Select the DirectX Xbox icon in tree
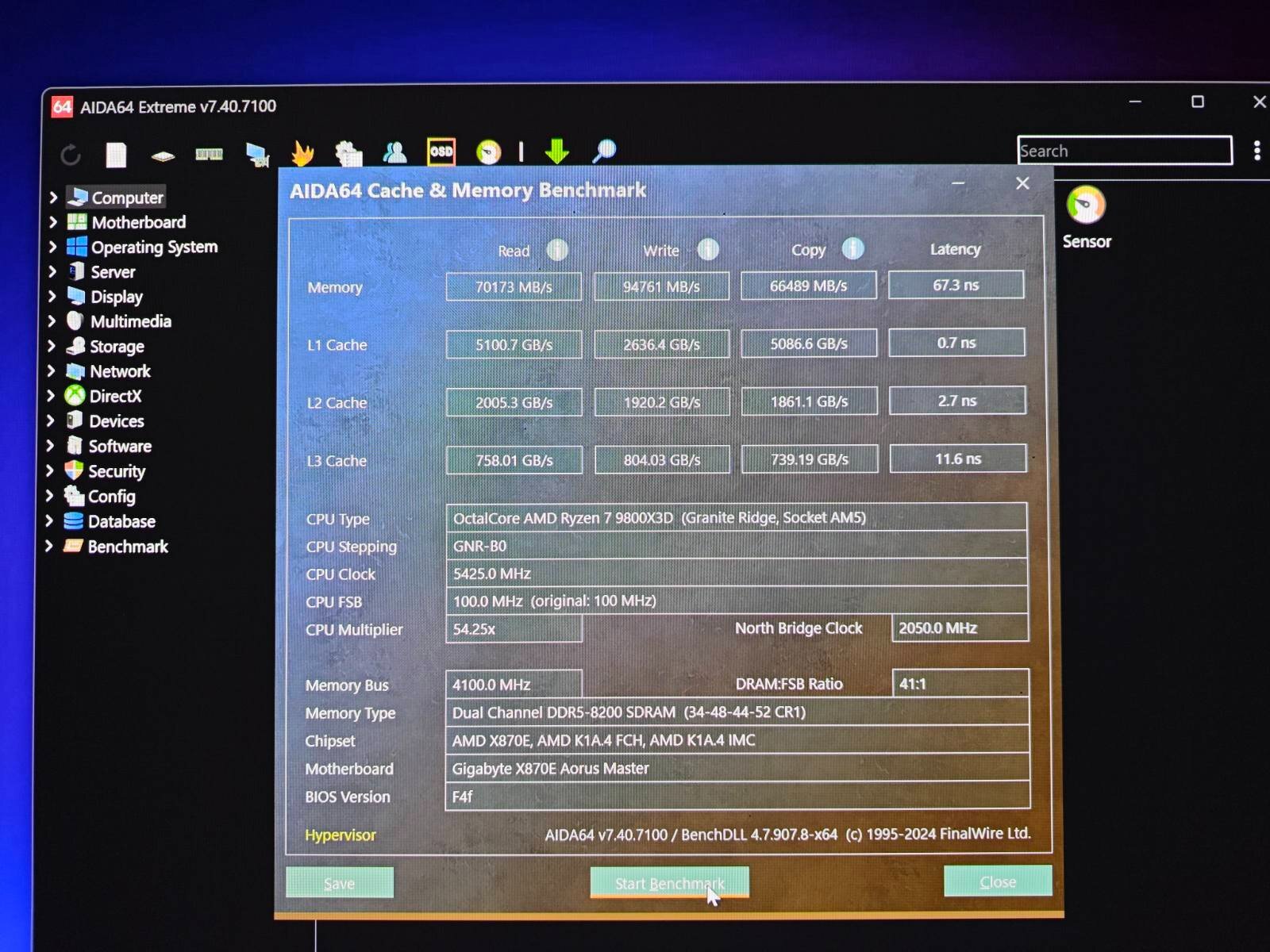 (x=75, y=395)
